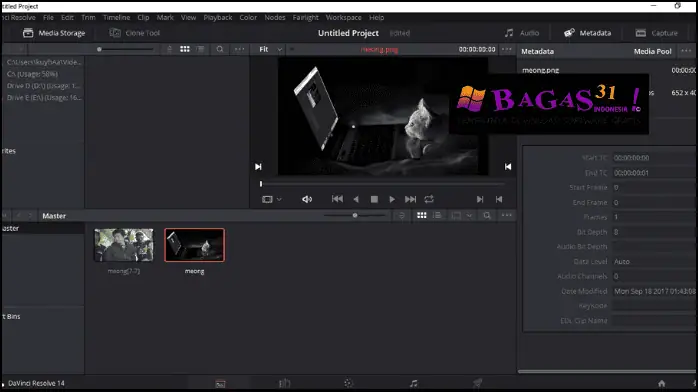Screen dimensions: 698x392
Task: Click the Data Level Auto field
Action: (654, 262)
